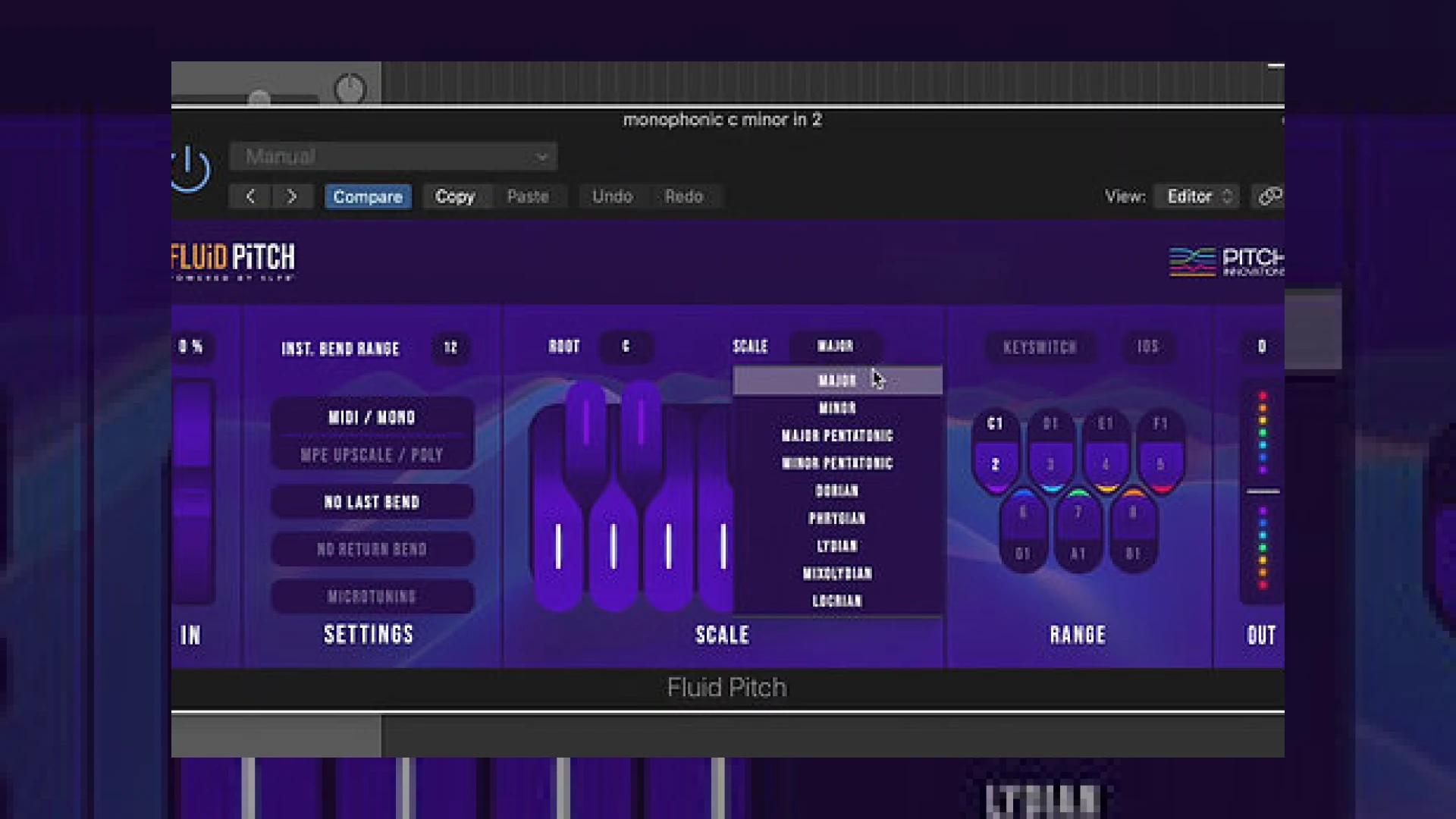1456x819 pixels.
Task: Enable MIDI / MONO mode
Action: point(372,417)
